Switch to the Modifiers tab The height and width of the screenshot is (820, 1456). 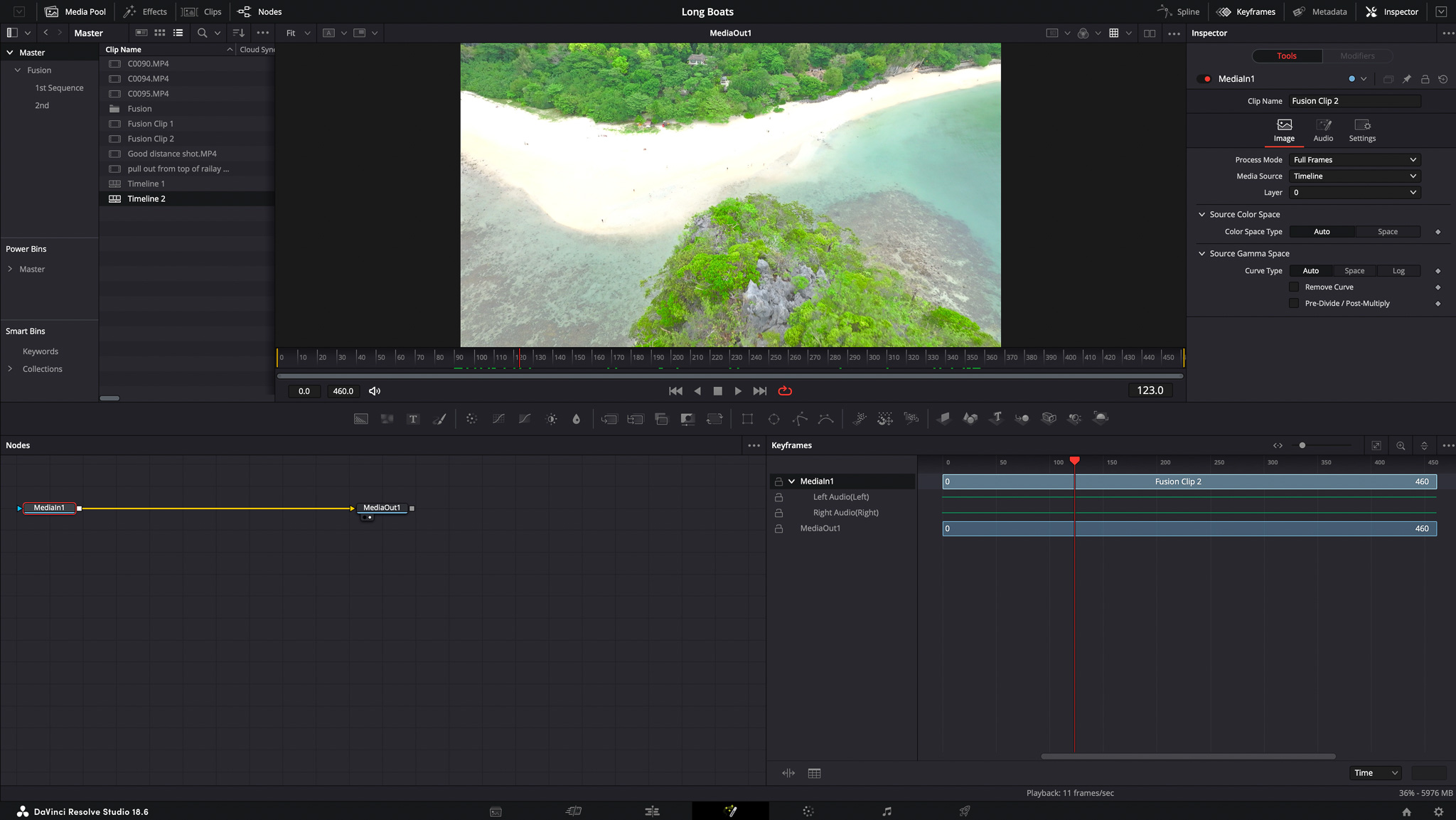coord(1357,56)
